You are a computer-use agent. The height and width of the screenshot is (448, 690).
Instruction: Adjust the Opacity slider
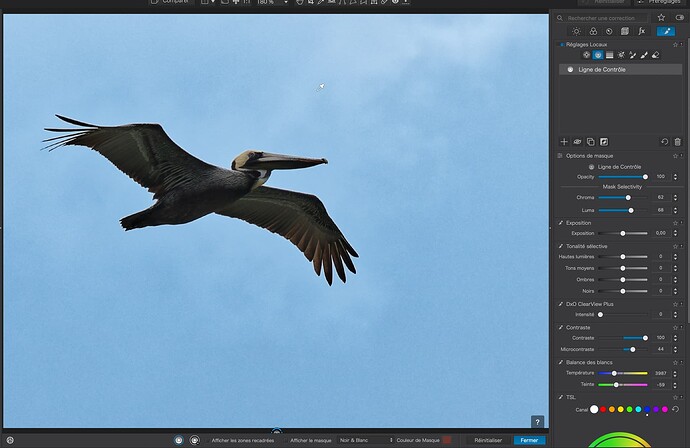623,177
